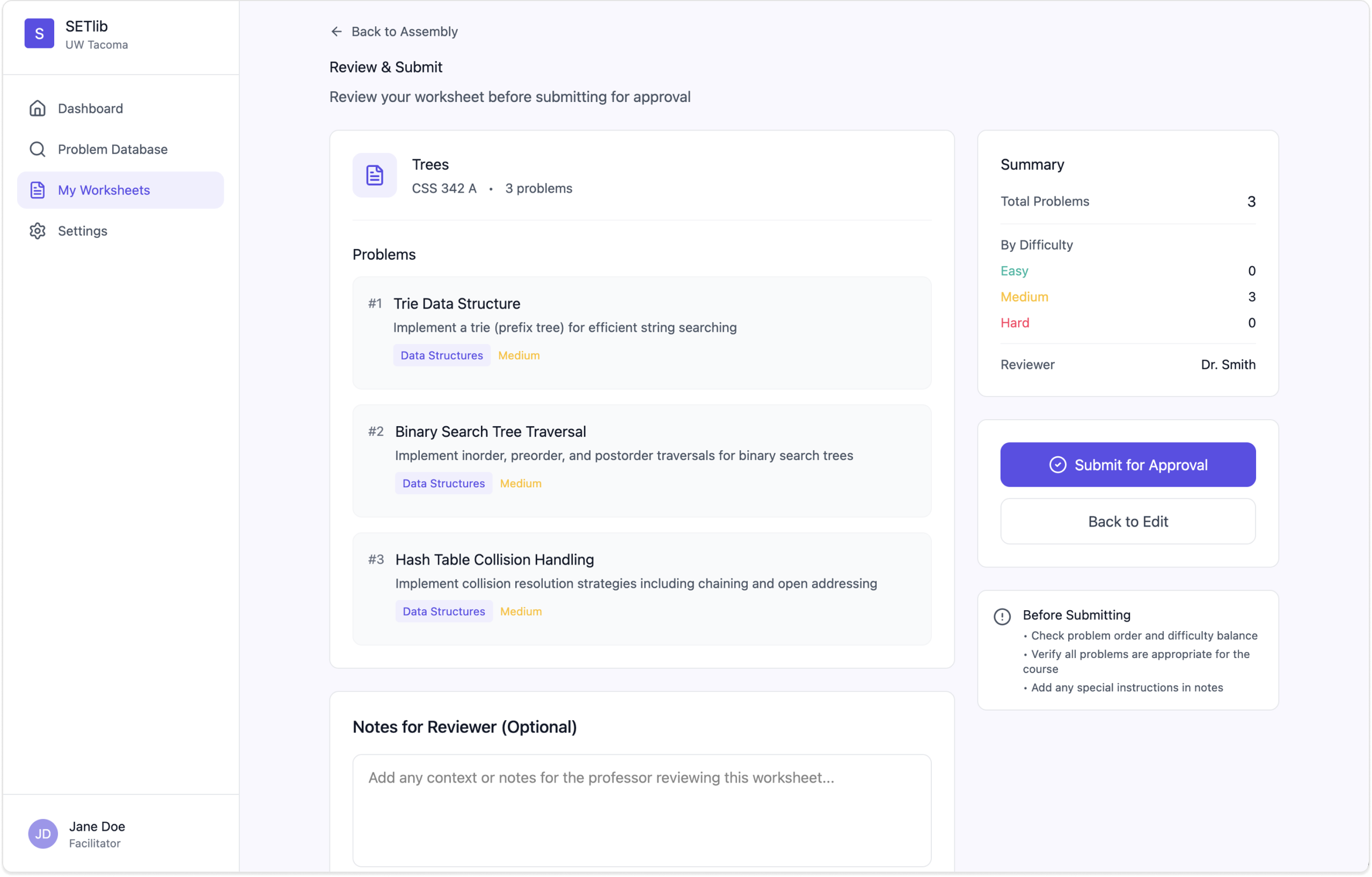Select the My Worksheets document icon
This screenshot has height=877, width=1372.
(38, 190)
